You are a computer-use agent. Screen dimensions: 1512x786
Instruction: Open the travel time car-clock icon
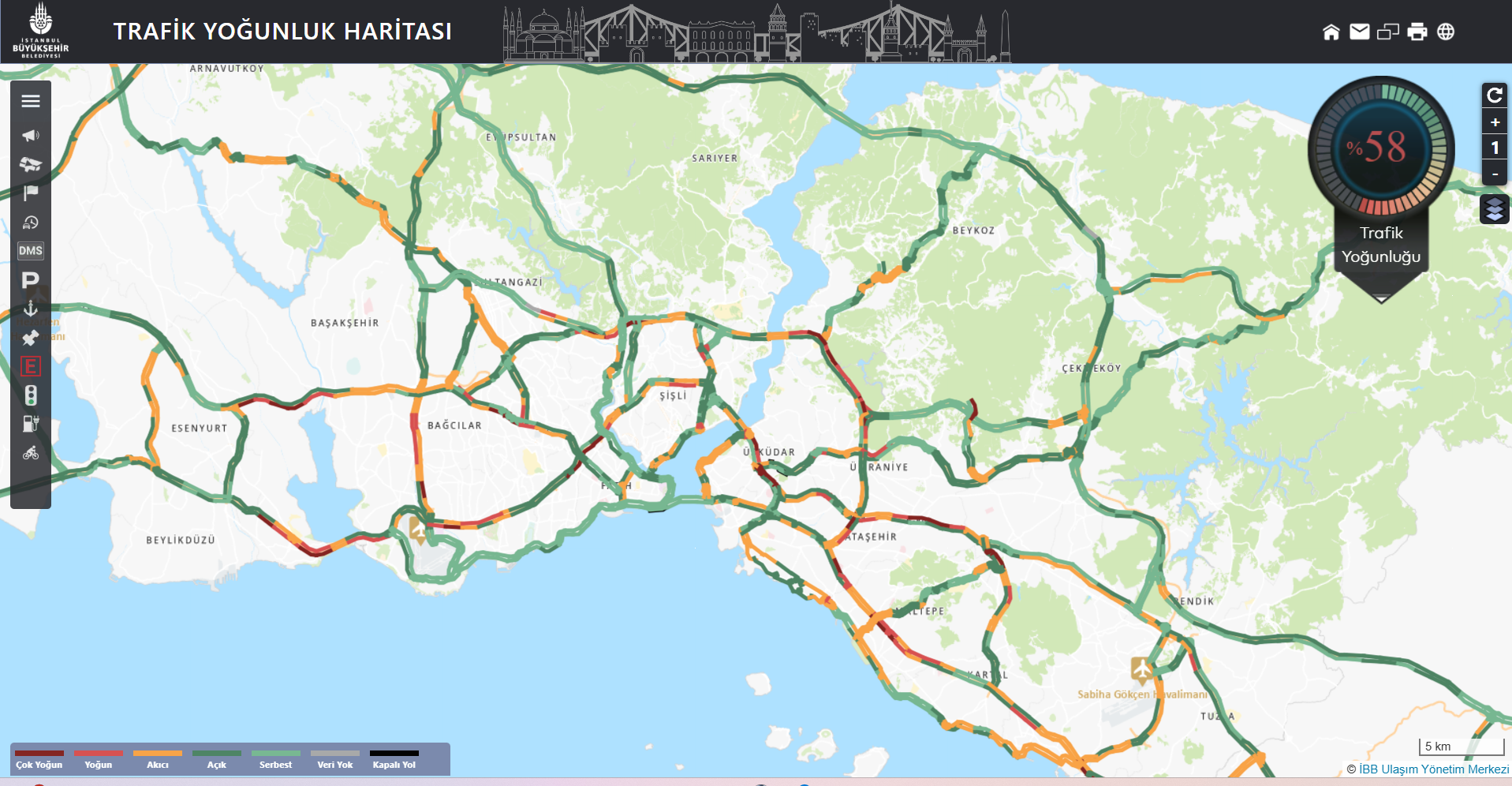[x=31, y=223]
